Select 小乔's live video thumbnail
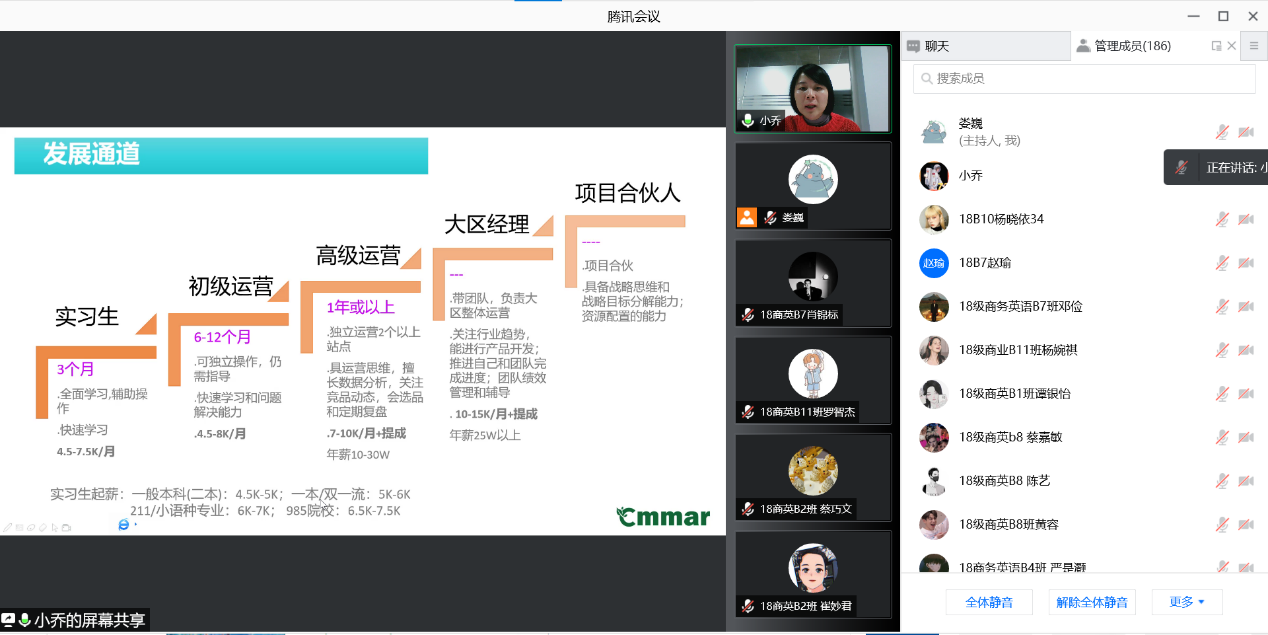The image size is (1268, 635). [x=812, y=88]
